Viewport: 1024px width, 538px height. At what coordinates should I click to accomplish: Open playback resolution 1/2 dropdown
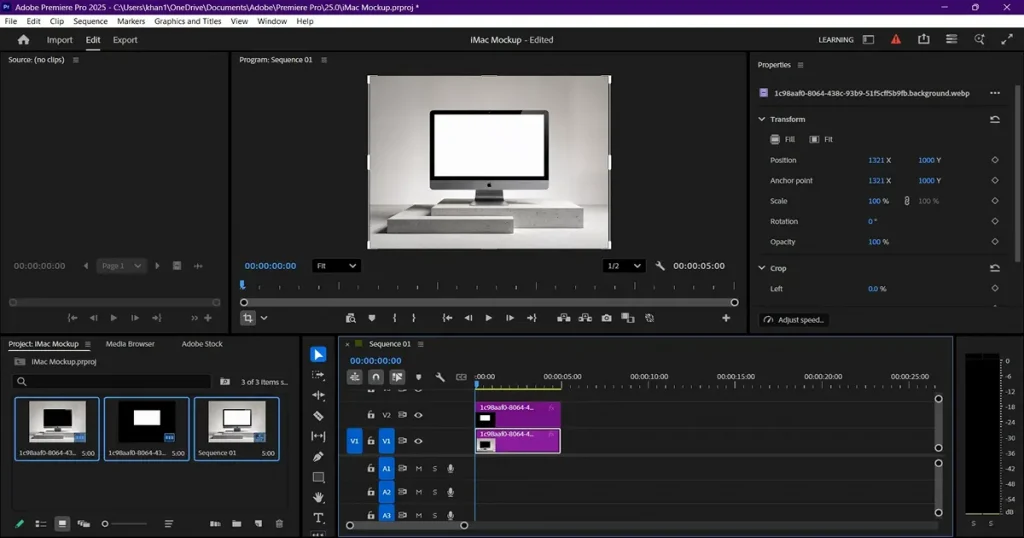pyautogui.click(x=623, y=266)
